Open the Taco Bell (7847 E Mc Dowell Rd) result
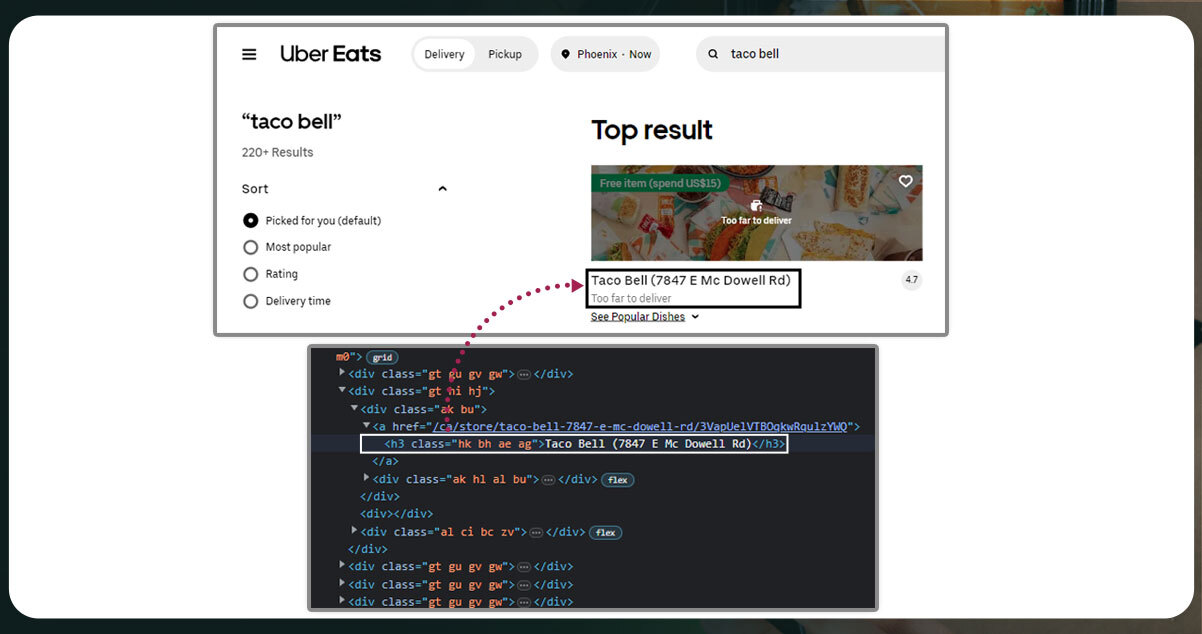Image resolution: width=1202 pixels, height=634 pixels. [690, 280]
